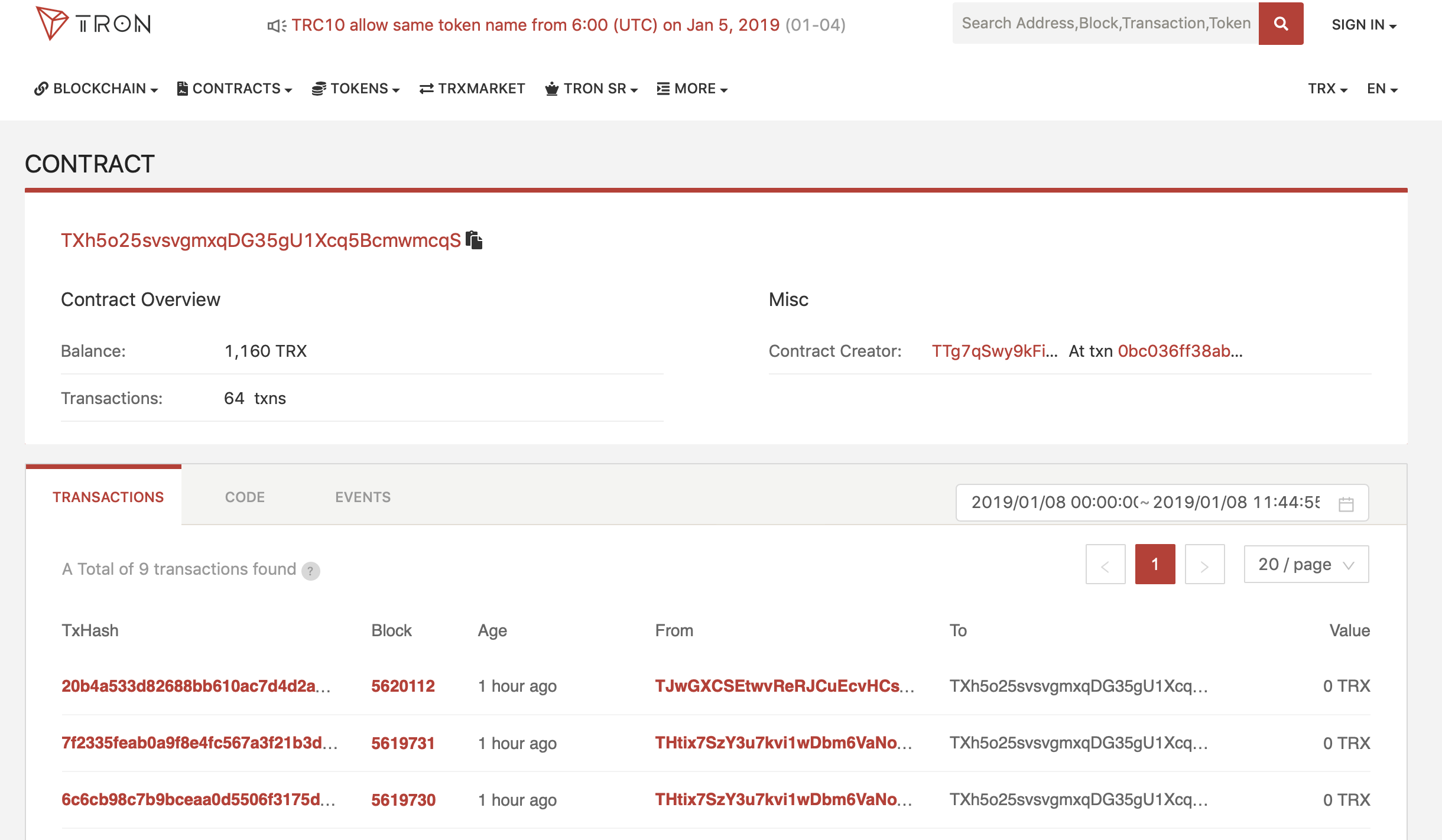This screenshot has height=840, width=1442.
Task: Open the TRXMARKET menu item
Action: [472, 89]
